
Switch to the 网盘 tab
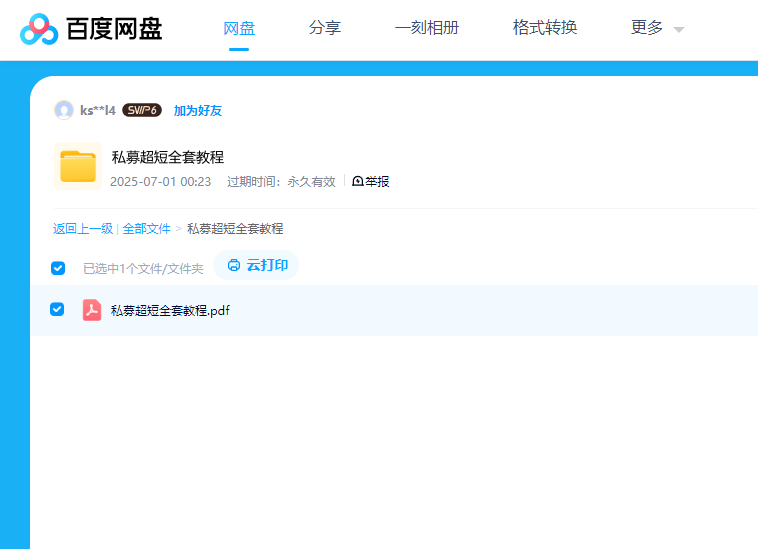239,28
